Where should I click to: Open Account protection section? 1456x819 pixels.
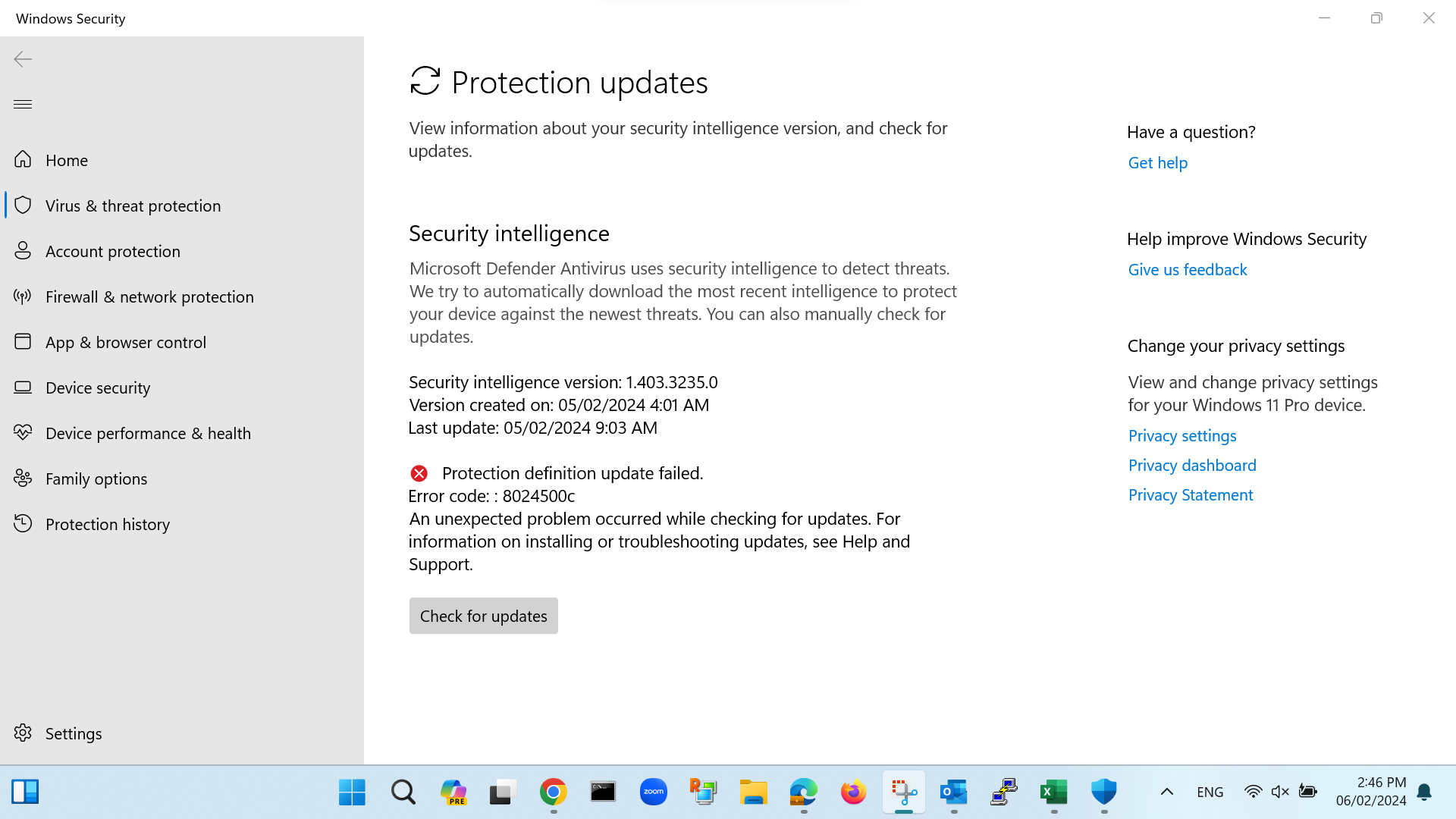pyautogui.click(x=182, y=251)
